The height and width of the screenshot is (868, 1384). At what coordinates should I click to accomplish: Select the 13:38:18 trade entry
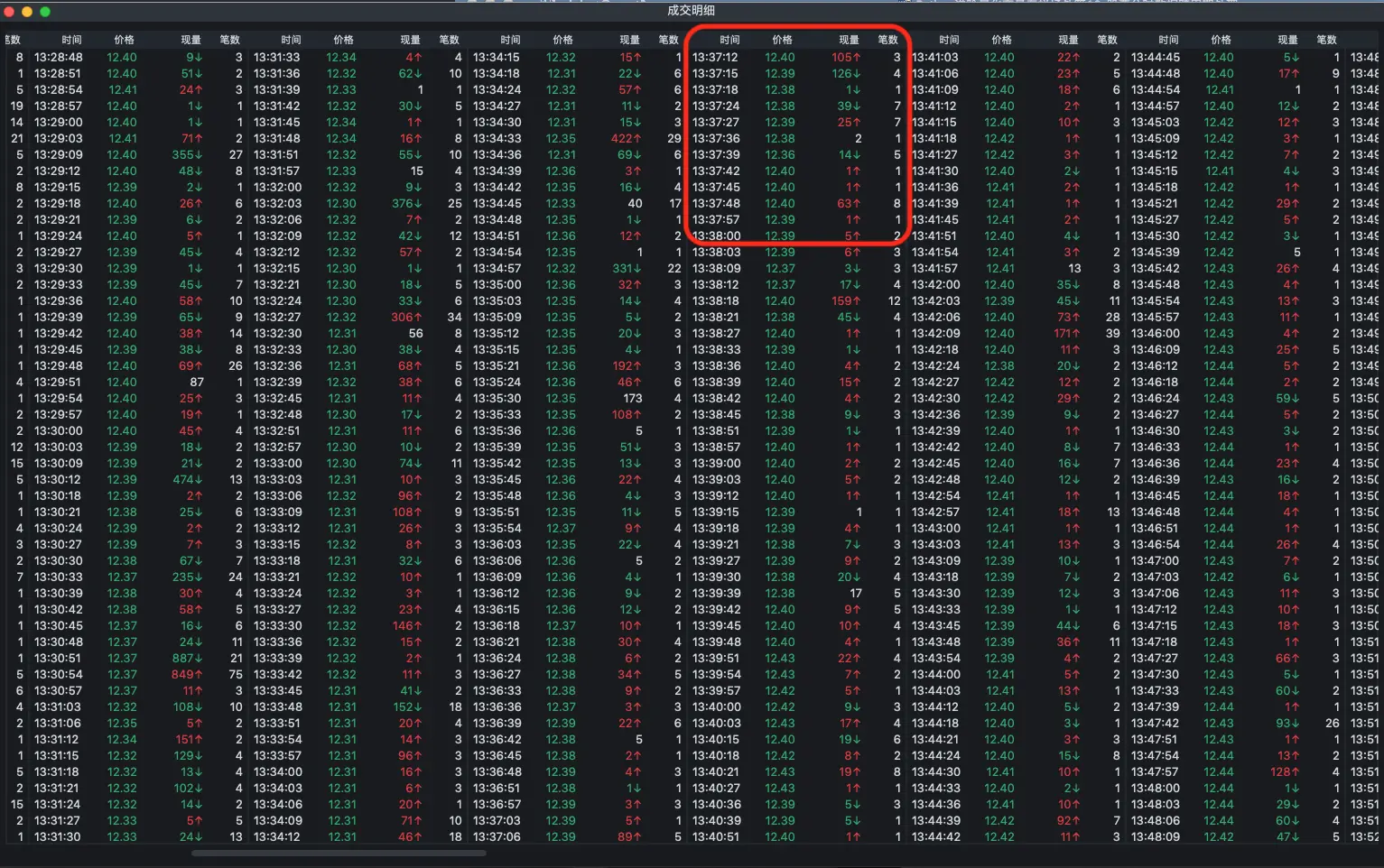click(796, 300)
